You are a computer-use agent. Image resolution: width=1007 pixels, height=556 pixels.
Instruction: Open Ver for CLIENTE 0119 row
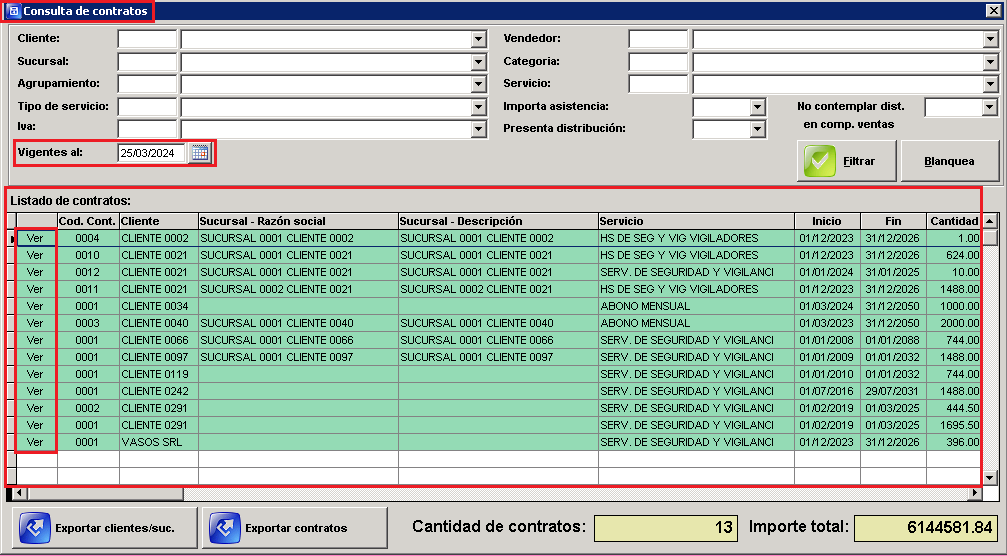35,374
